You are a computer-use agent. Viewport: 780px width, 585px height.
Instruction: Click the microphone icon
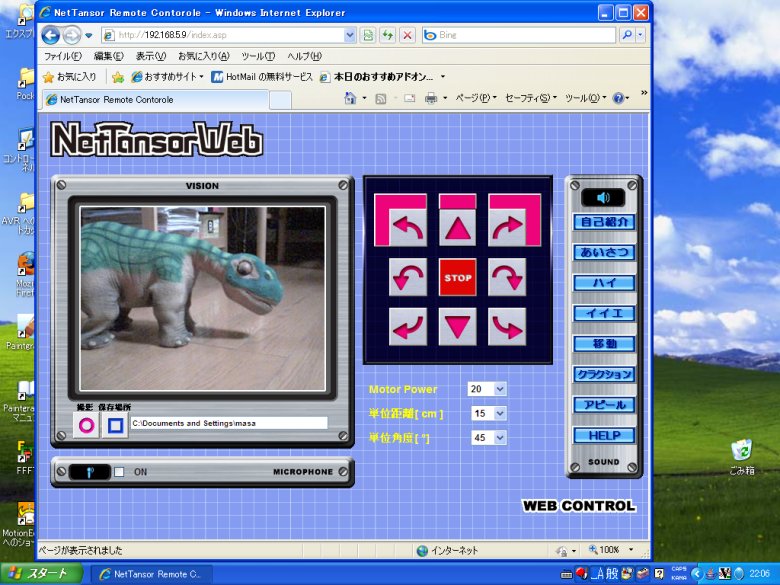(x=90, y=472)
